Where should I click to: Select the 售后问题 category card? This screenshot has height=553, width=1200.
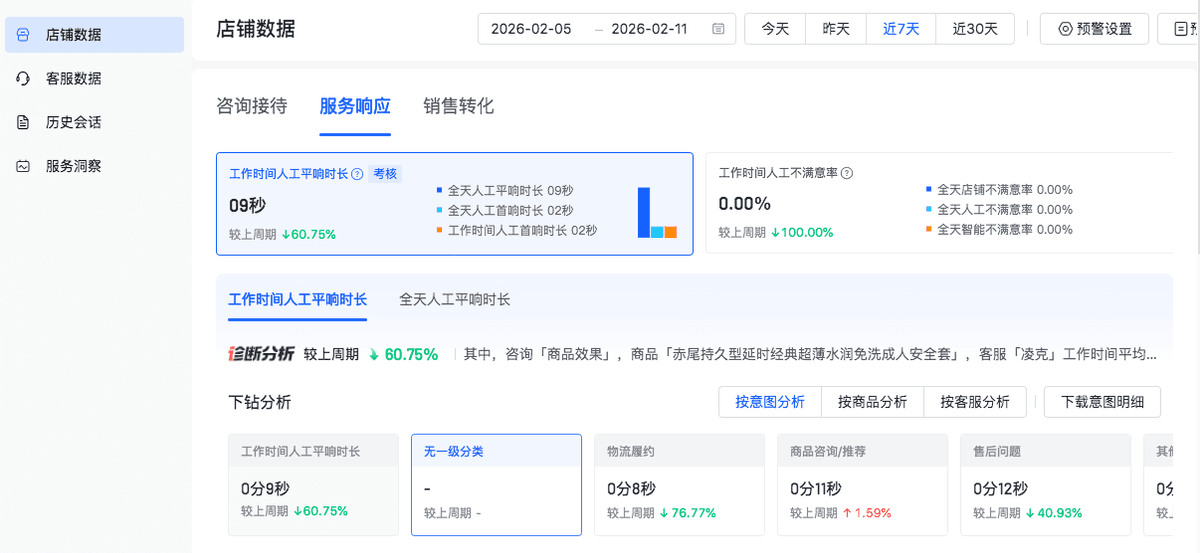click(1045, 485)
